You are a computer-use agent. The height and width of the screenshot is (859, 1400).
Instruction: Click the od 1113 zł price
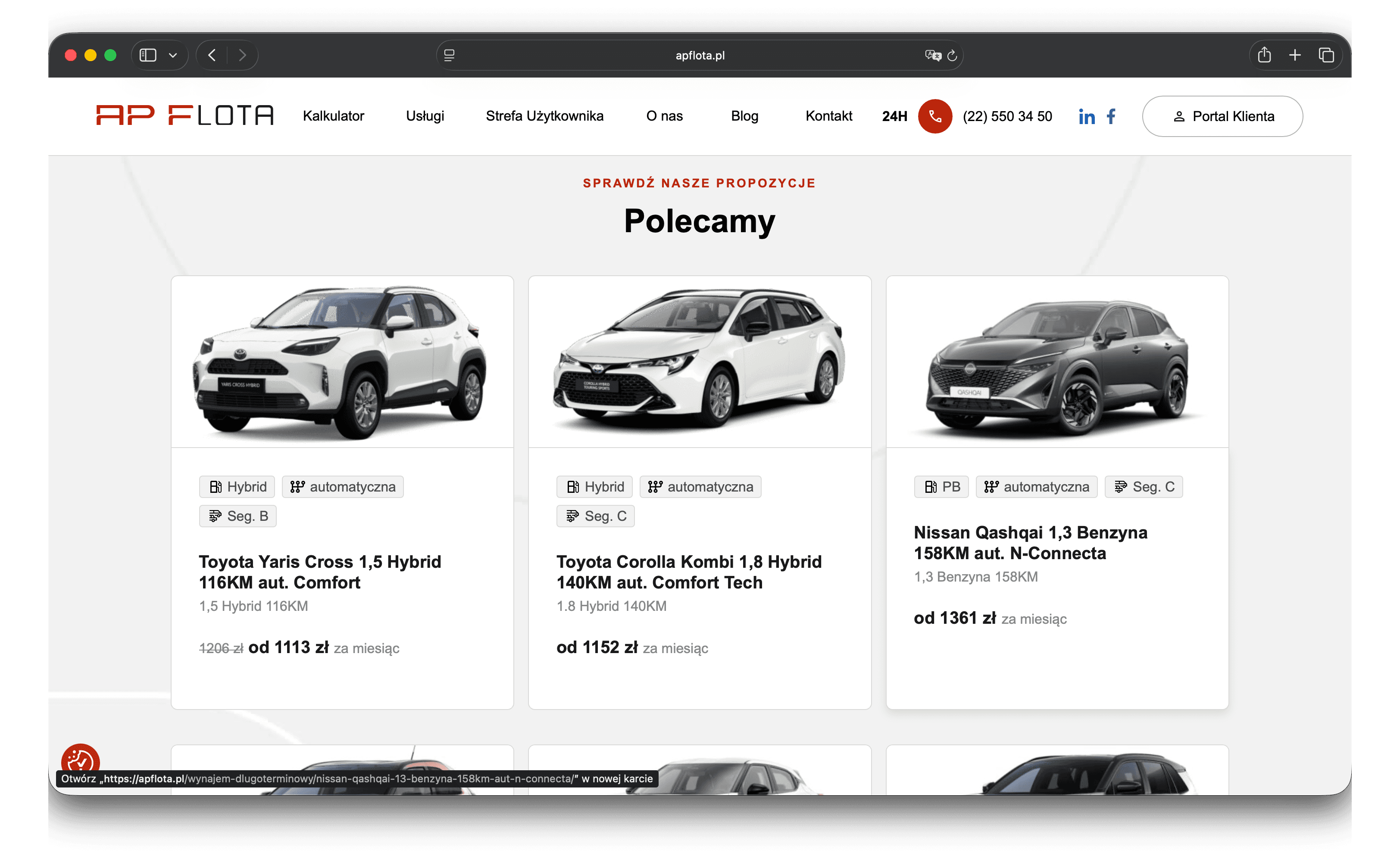[289, 647]
